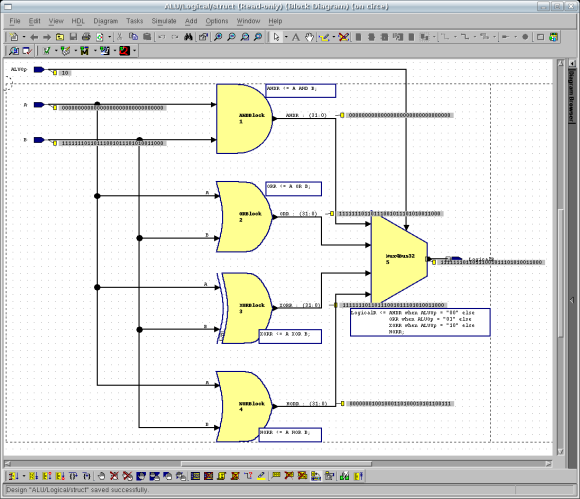Image resolution: width=580 pixels, height=499 pixels.
Task: Toggle the Diagram Browser side panel tab
Action: click(x=571, y=97)
